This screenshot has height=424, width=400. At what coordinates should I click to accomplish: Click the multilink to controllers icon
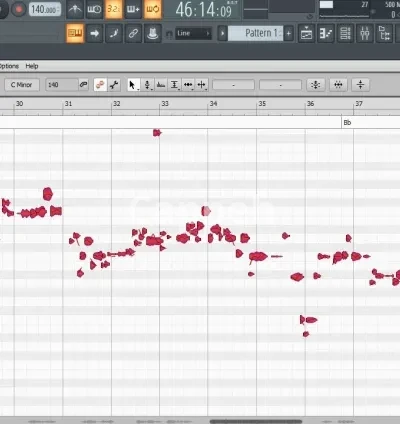[153, 33]
